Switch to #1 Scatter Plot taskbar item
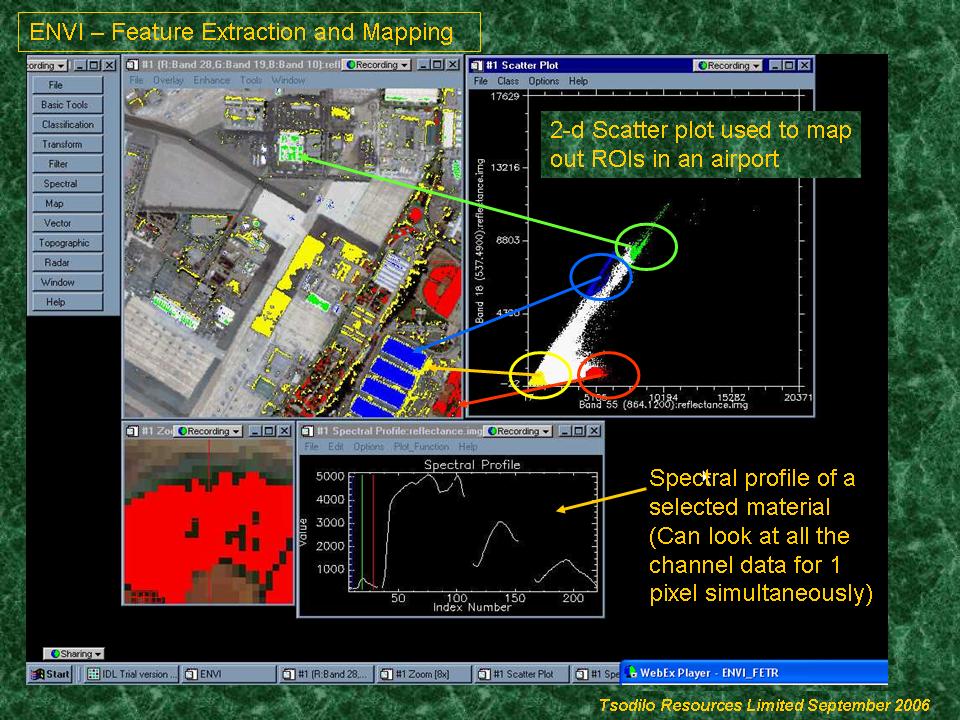Viewport: 960px width, 720px height. pos(522,674)
